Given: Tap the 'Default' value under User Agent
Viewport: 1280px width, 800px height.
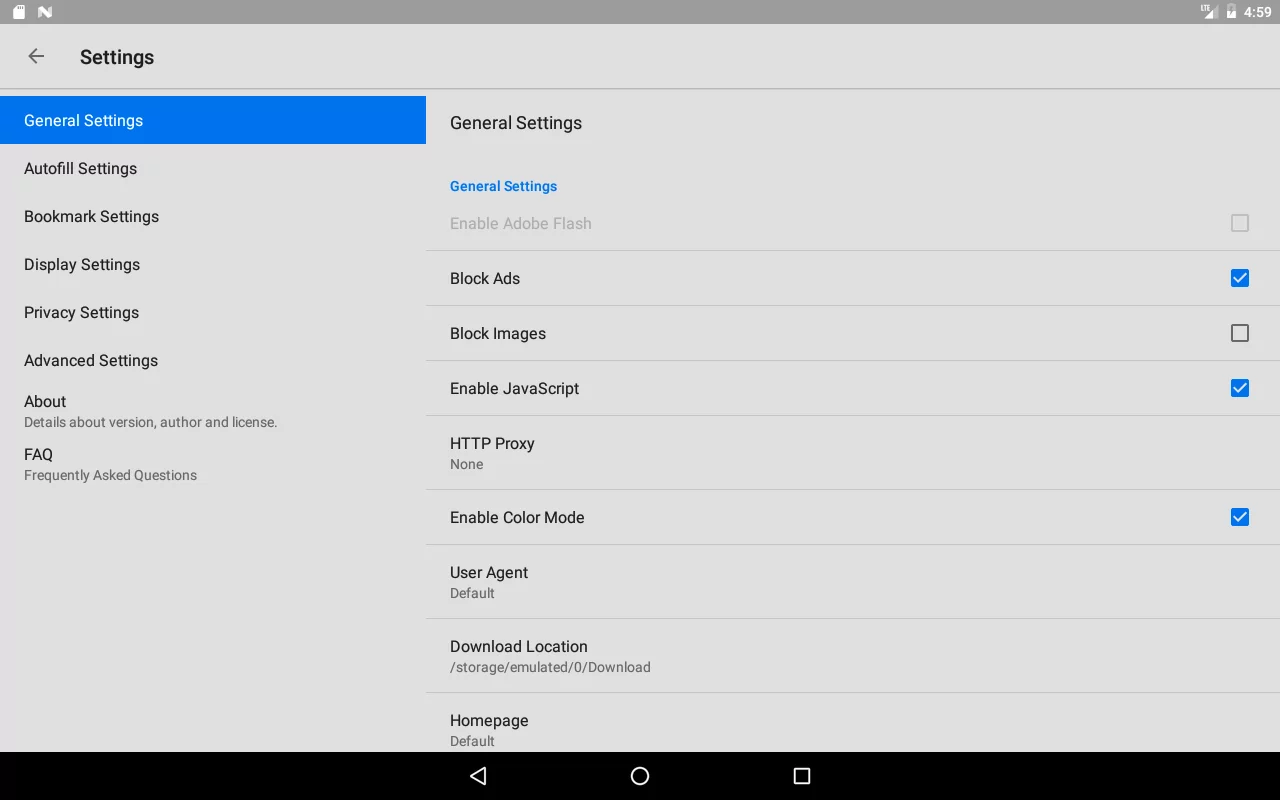Looking at the screenshot, I should coord(472,593).
